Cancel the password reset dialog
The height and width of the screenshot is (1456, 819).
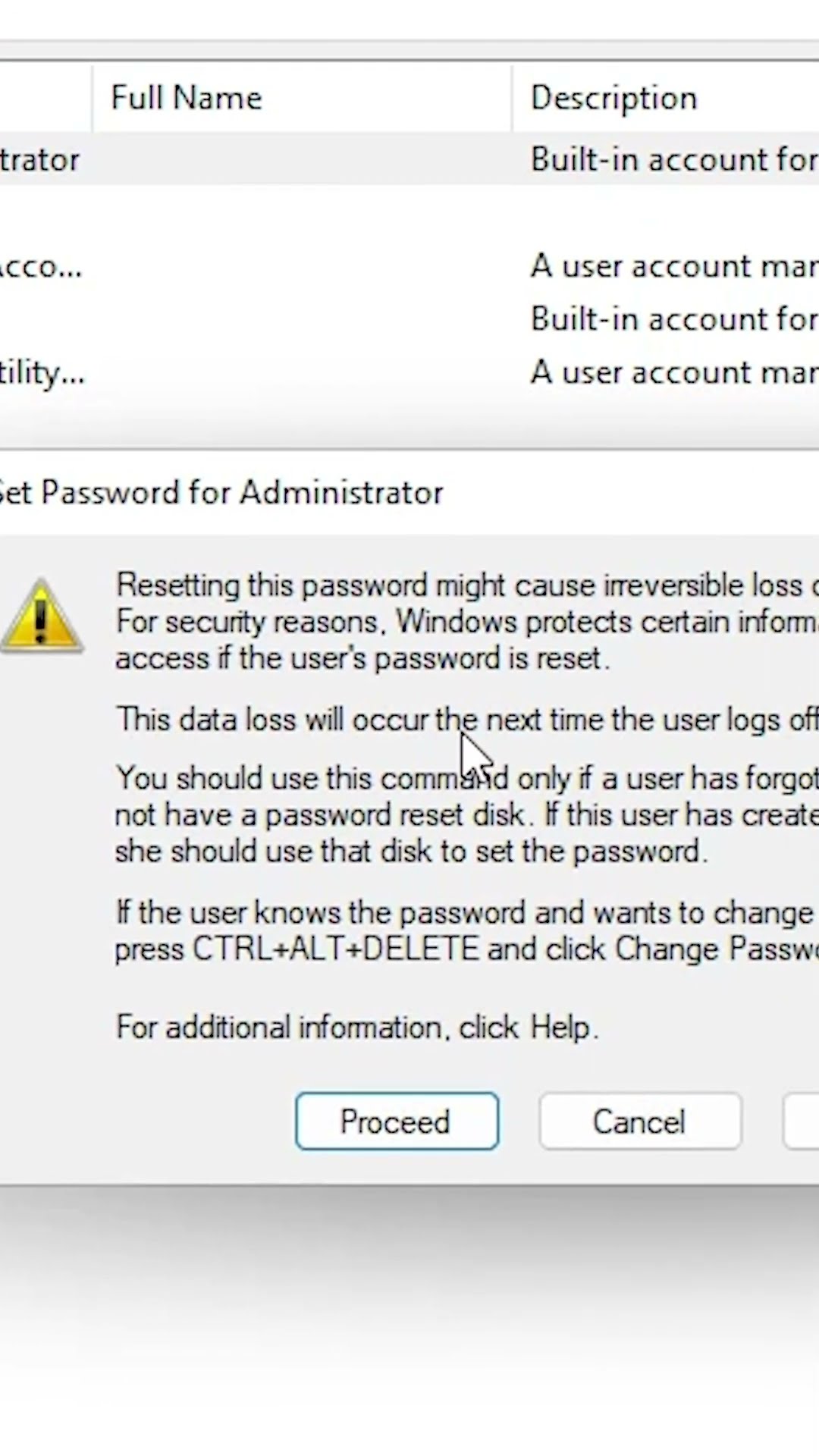639,1121
